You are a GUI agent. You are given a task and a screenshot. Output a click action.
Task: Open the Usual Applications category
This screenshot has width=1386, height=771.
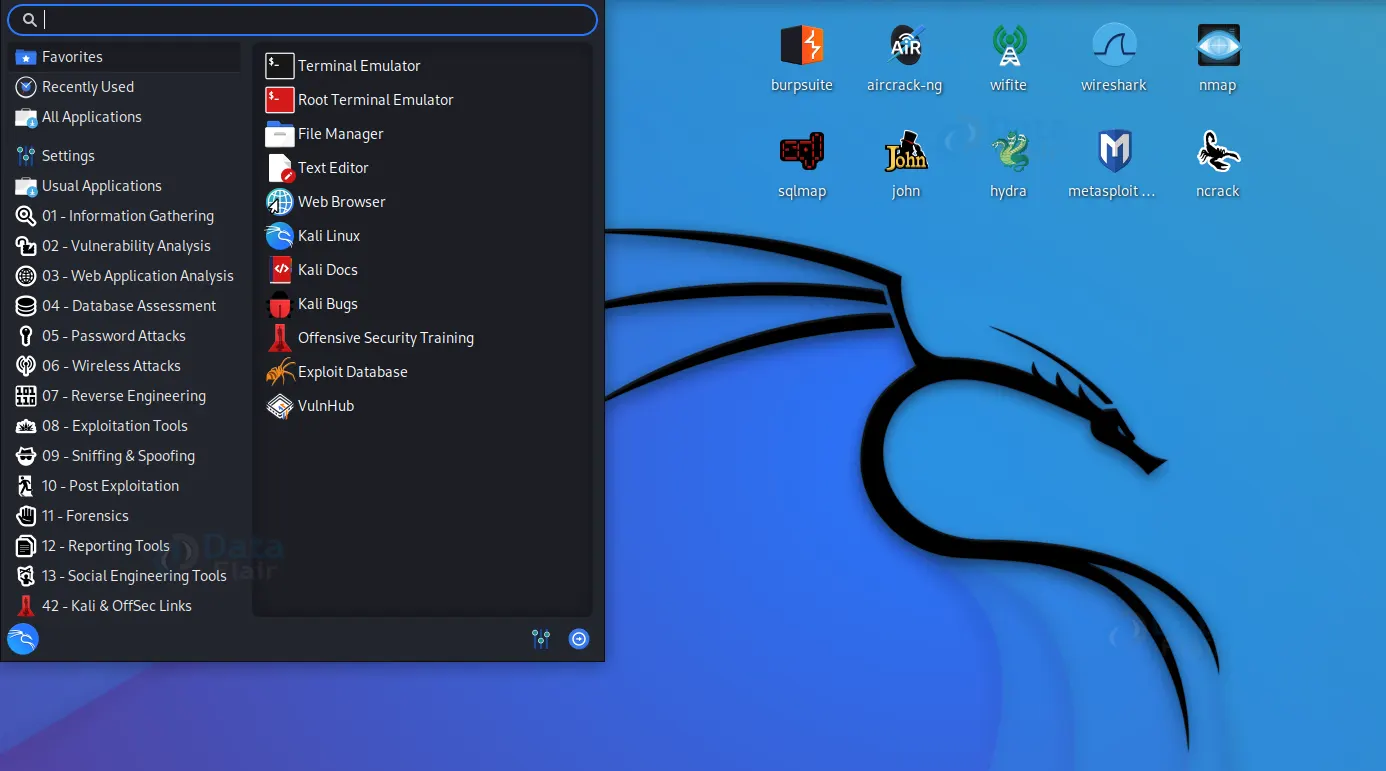(x=124, y=186)
